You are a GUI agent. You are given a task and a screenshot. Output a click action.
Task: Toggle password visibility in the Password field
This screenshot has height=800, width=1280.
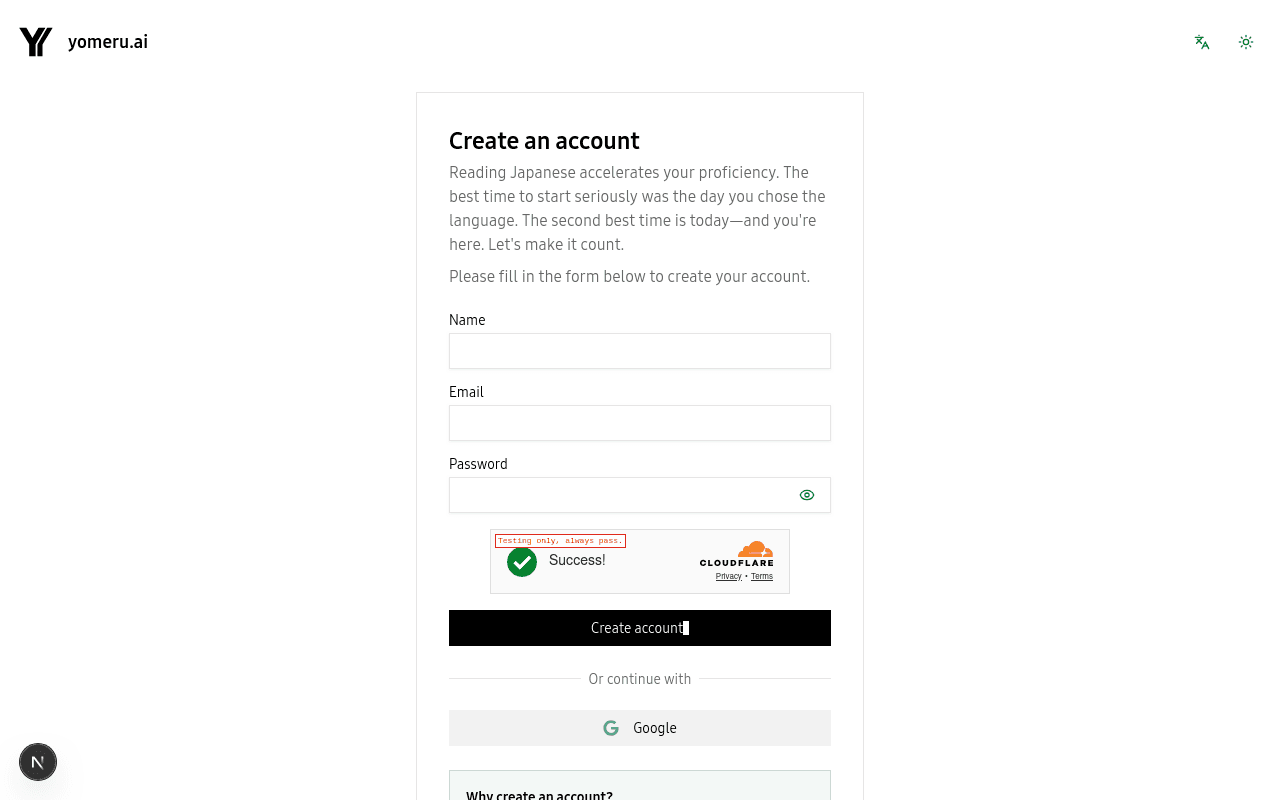[x=807, y=495]
